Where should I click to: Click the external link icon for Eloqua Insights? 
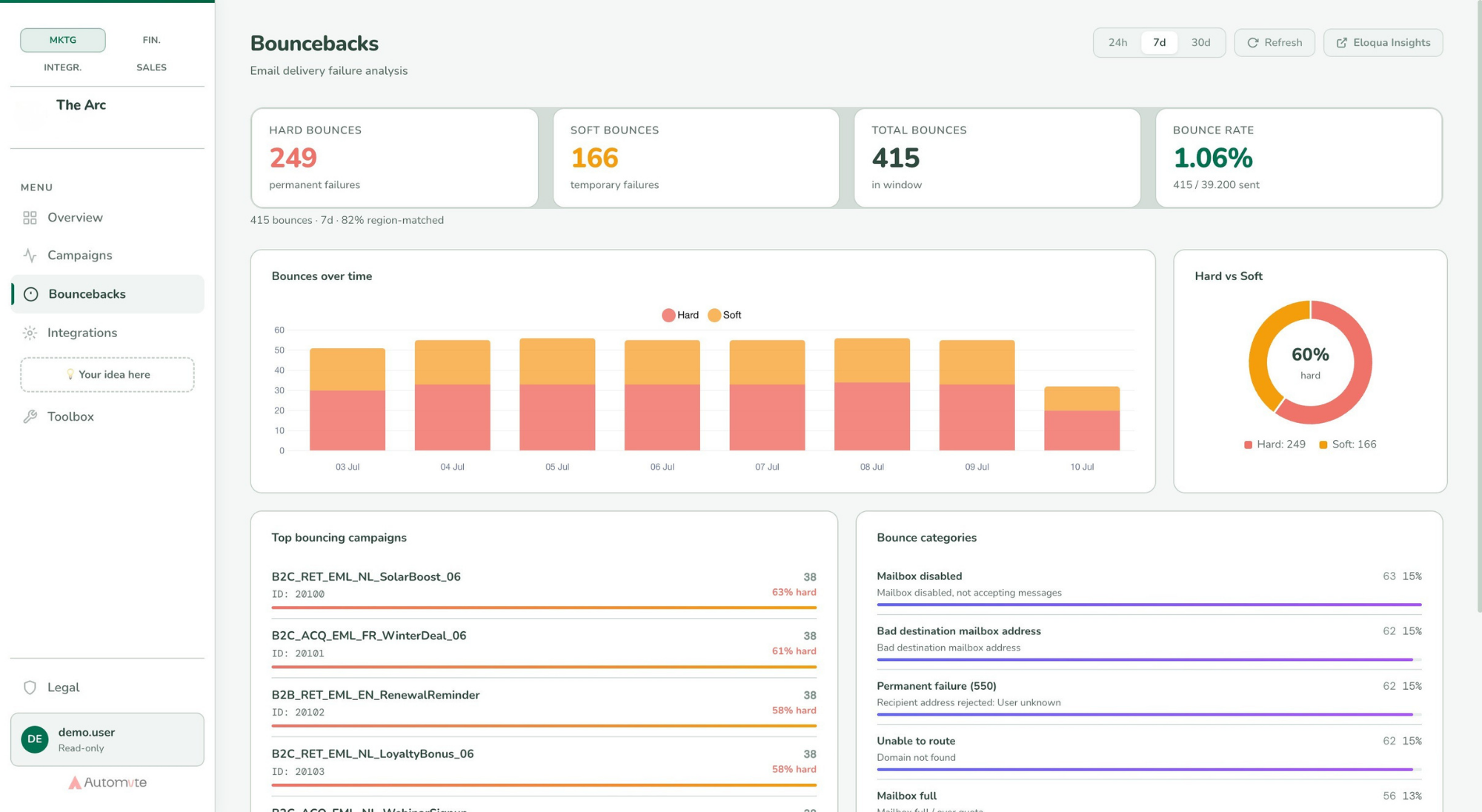click(x=1342, y=43)
